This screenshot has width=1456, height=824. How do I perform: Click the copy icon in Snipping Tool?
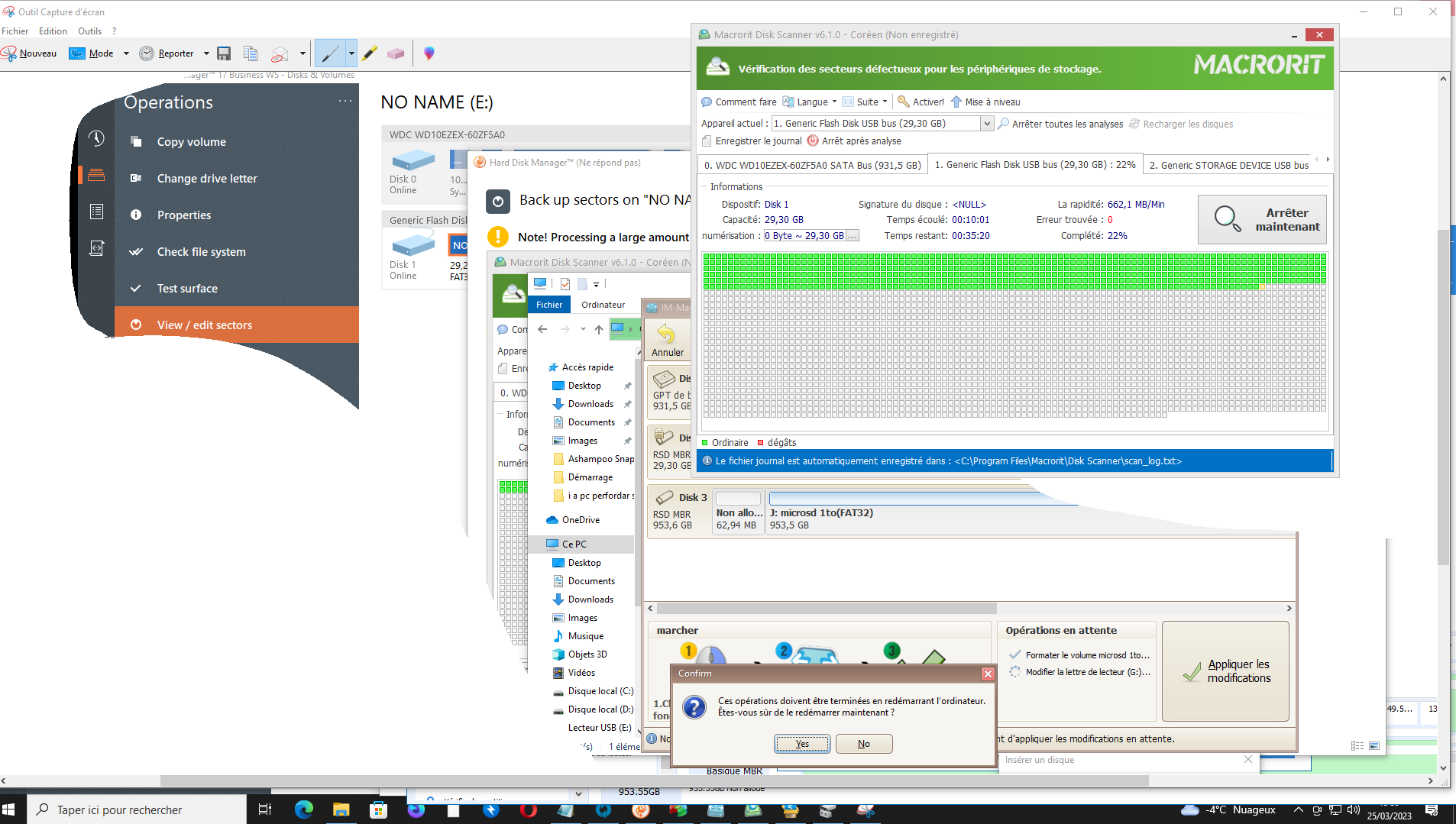(x=251, y=53)
